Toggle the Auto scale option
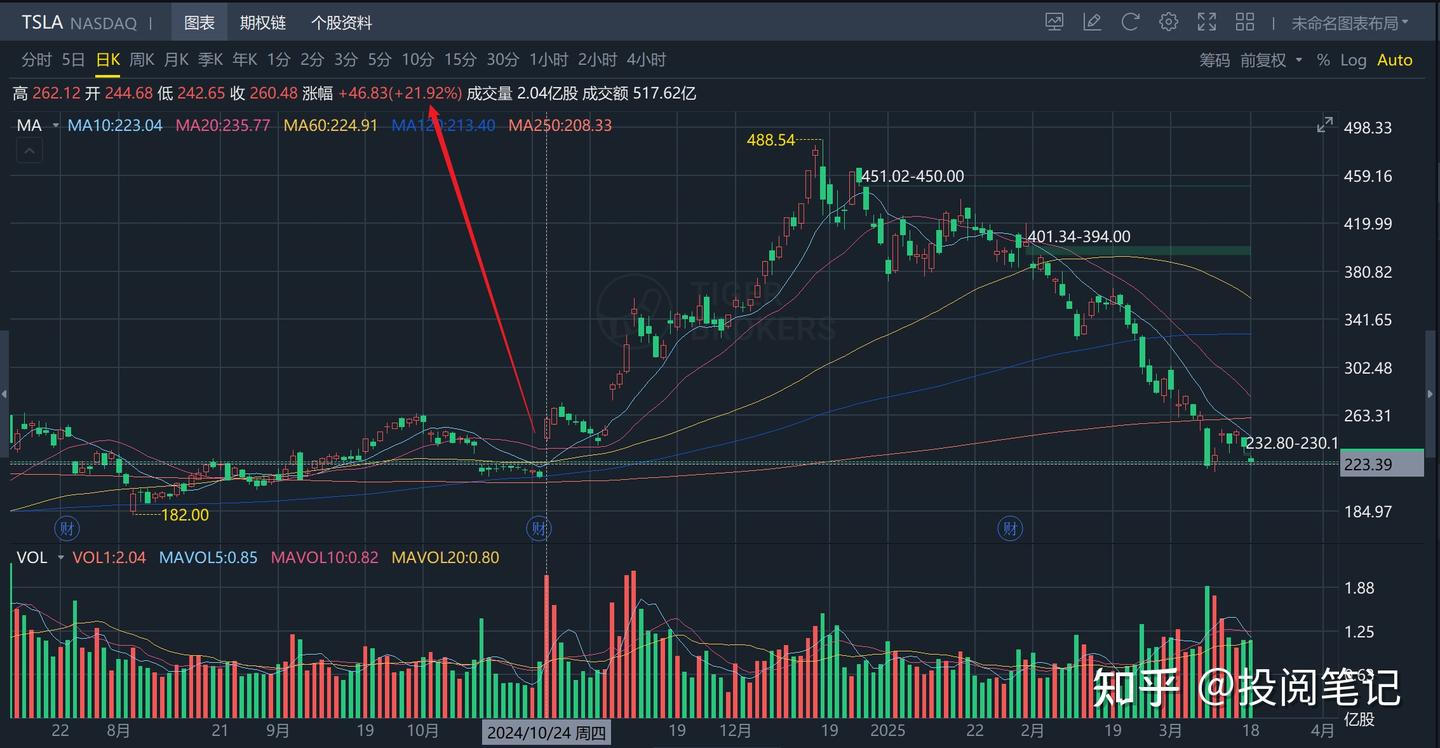Image resolution: width=1440 pixels, height=748 pixels. pyautogui.click(x=1395, y=60)
